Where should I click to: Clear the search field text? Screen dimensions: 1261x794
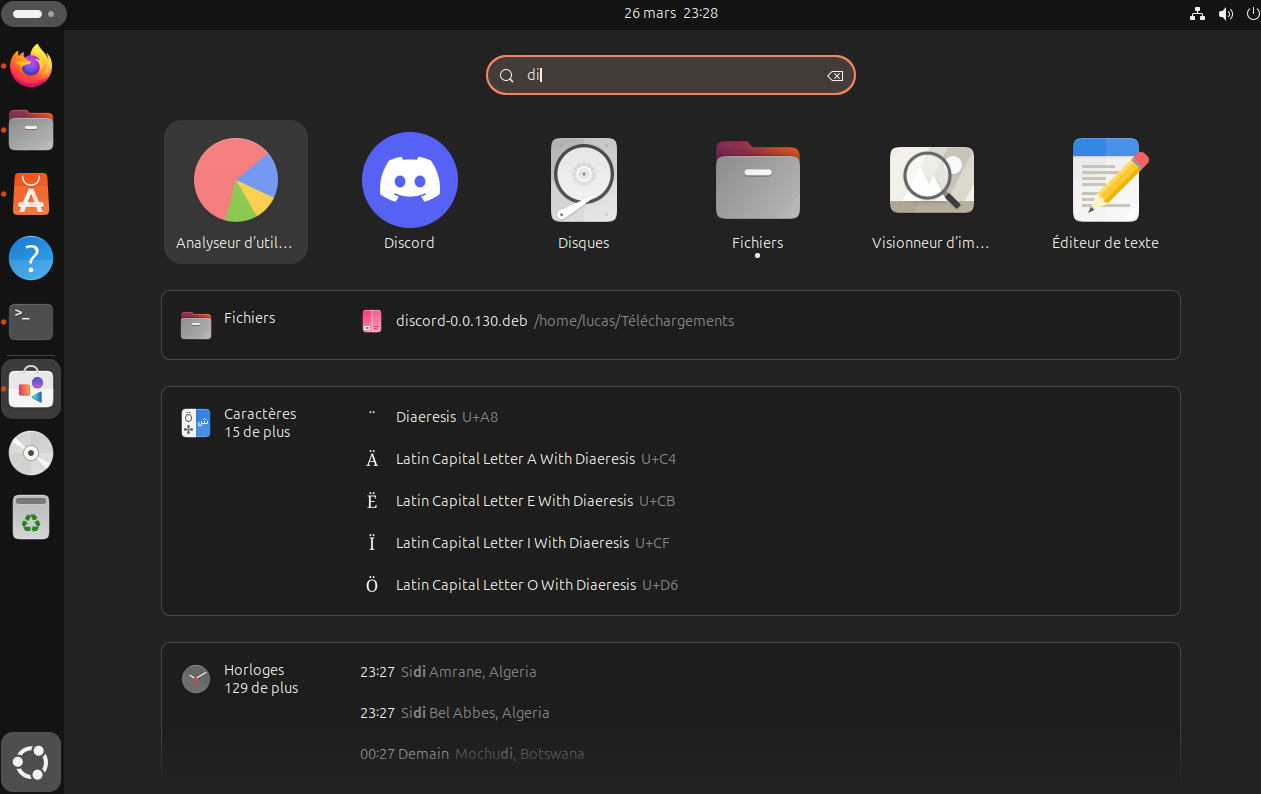(834, 76)
